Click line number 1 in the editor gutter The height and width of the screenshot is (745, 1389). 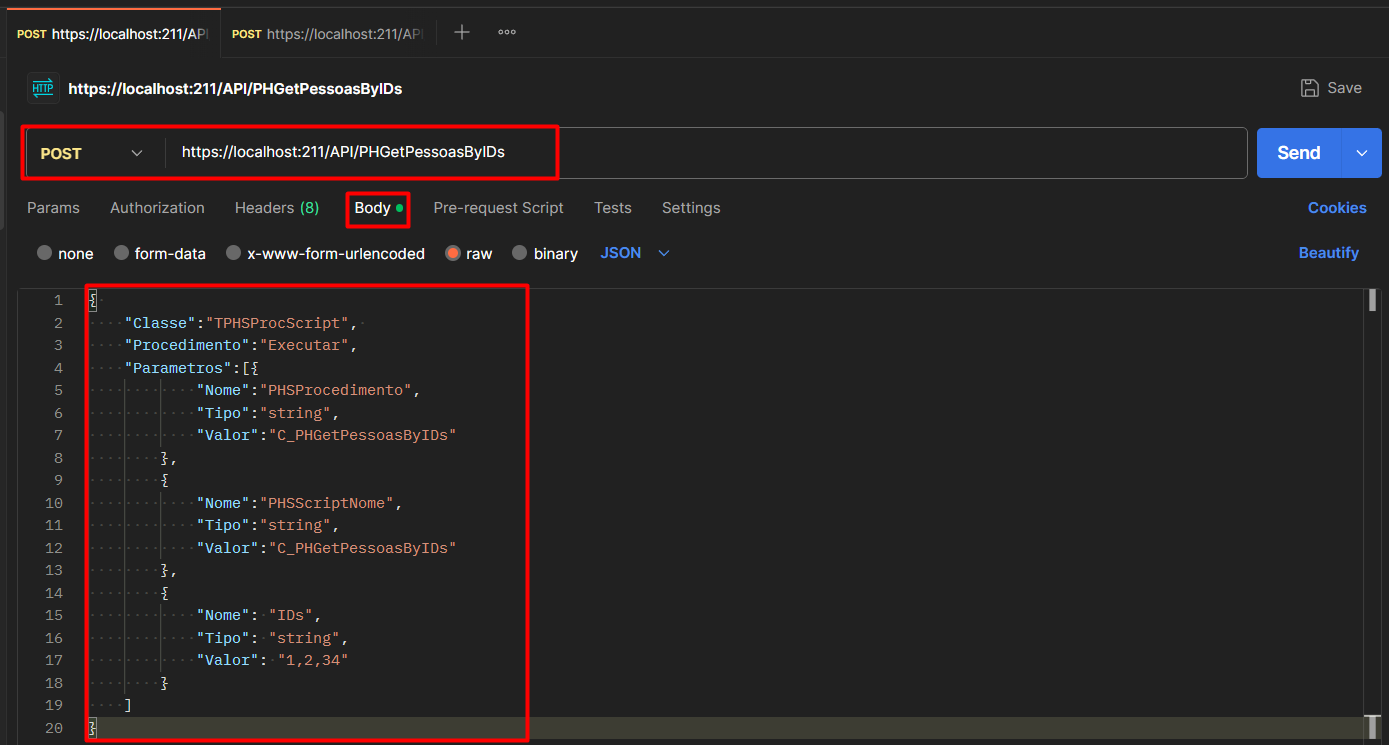[58, 300]
